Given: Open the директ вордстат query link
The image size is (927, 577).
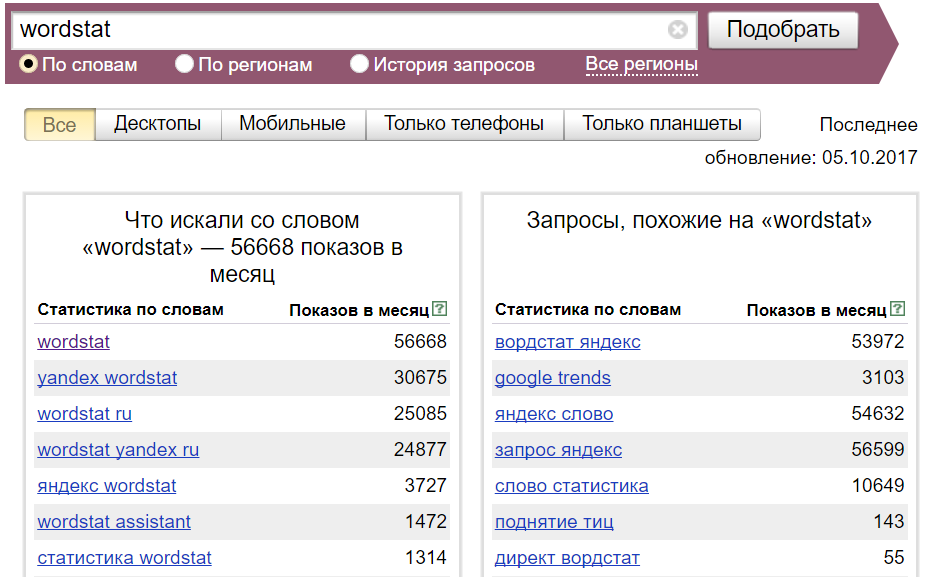Looking at the screenshot, I should pos(567,558).
